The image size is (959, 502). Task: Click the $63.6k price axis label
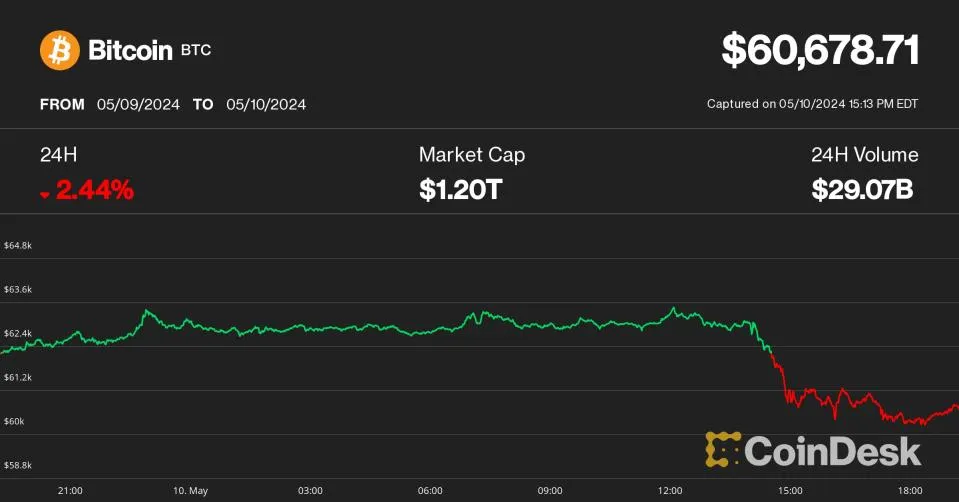[x=19, y=289]
